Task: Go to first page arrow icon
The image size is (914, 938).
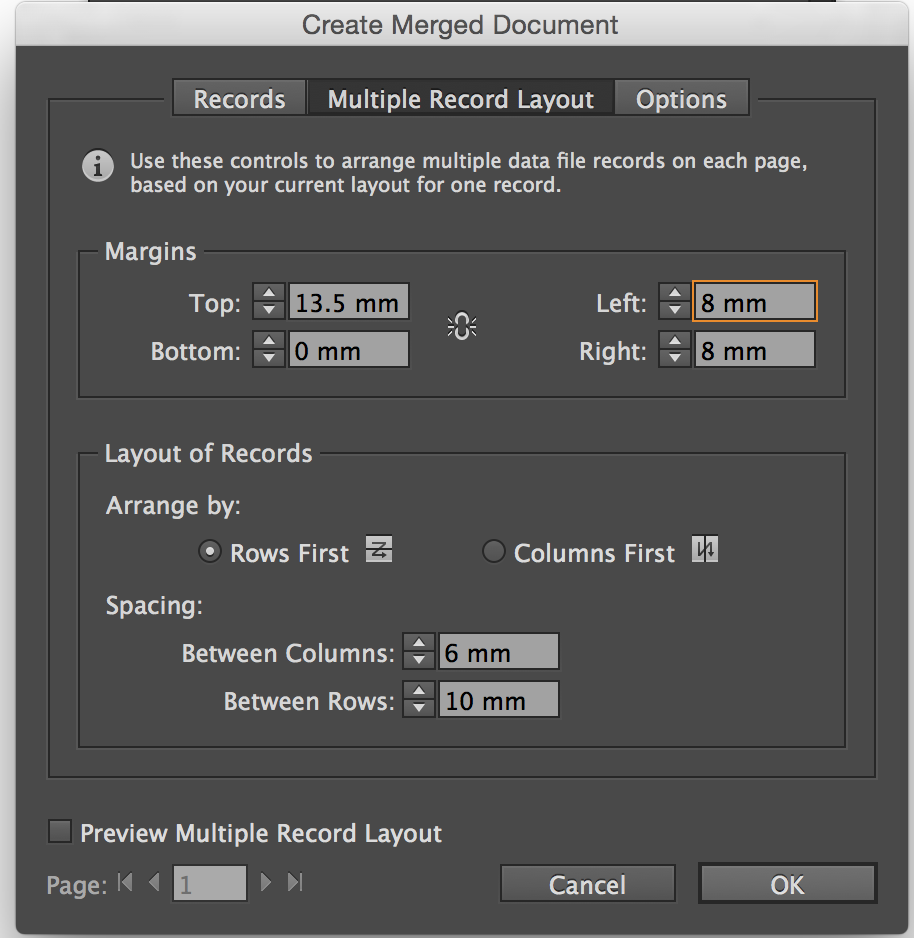Action: click(x=125, y=882)
